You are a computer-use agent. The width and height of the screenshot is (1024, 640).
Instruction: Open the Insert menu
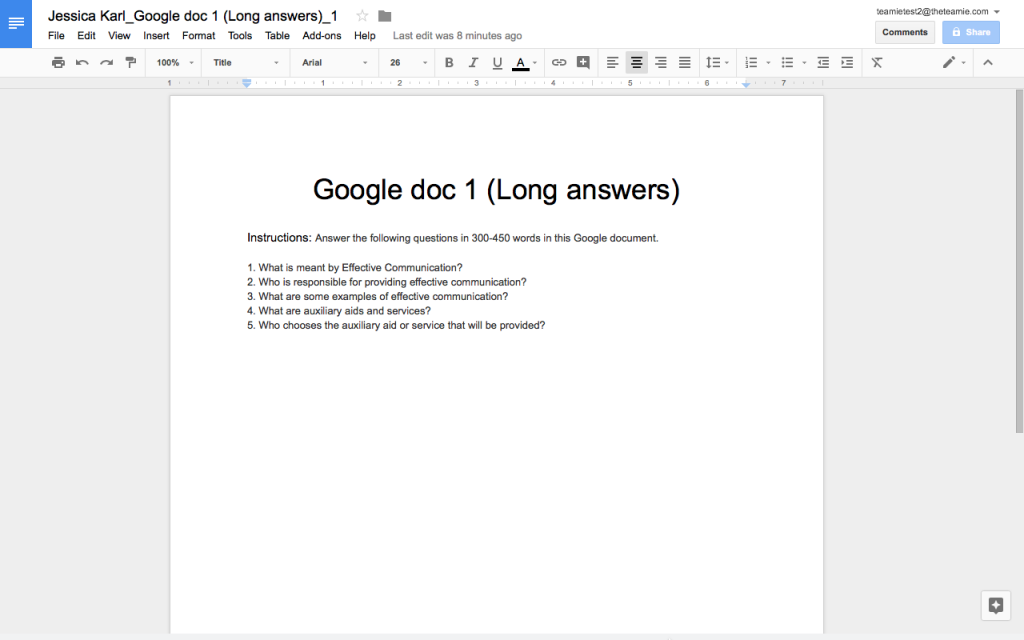[x=156, y=36]
